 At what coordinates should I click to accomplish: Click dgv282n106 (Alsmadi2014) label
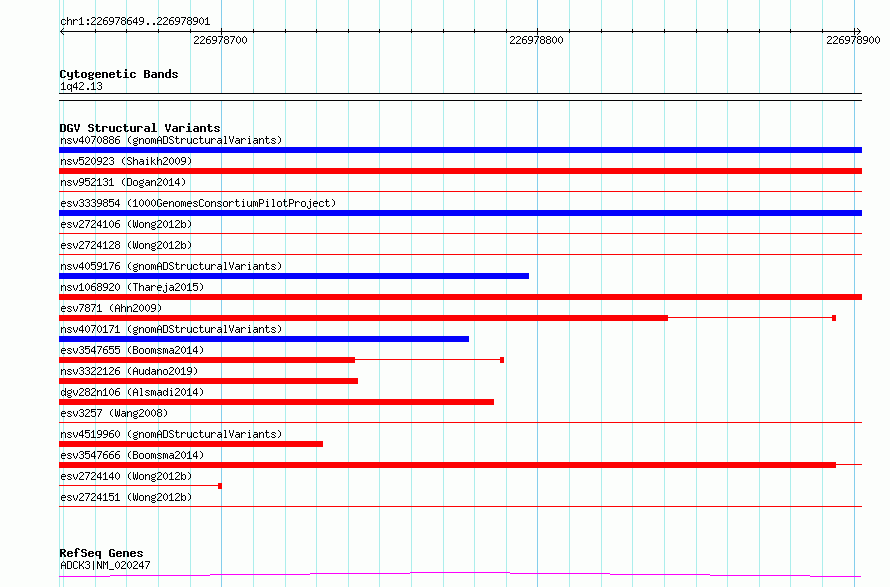click(x=132, y=392)
